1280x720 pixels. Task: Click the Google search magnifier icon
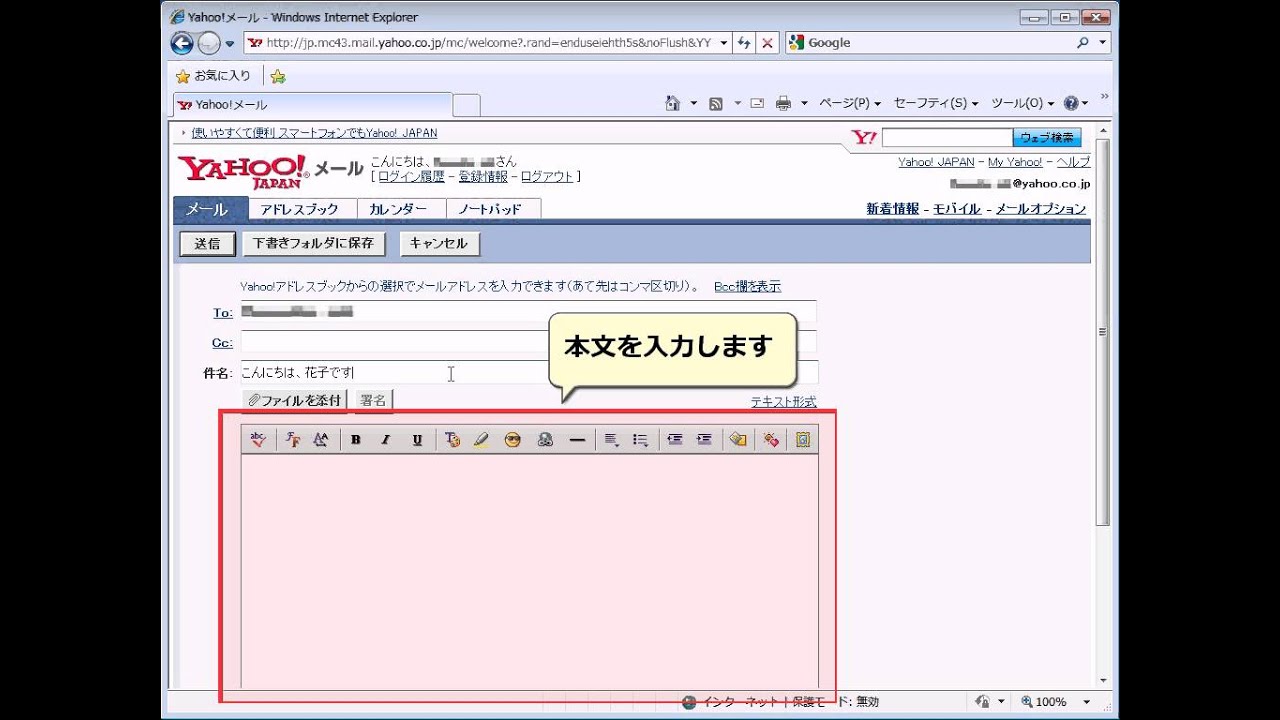(x=1083, y=43)
